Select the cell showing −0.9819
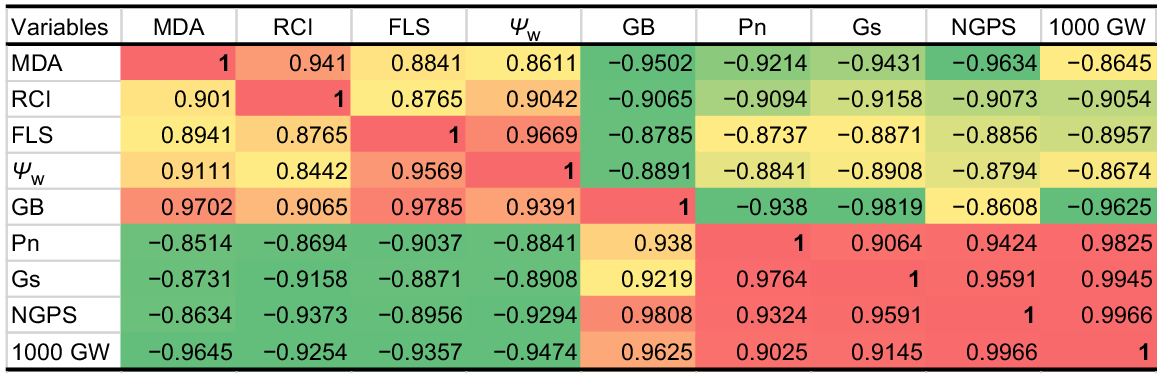 tap(869, 208)
